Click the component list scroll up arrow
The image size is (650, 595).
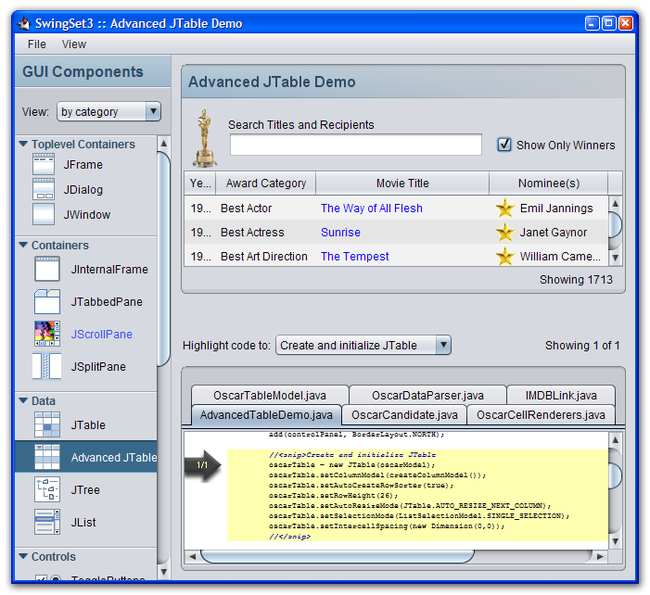[164, 143]
